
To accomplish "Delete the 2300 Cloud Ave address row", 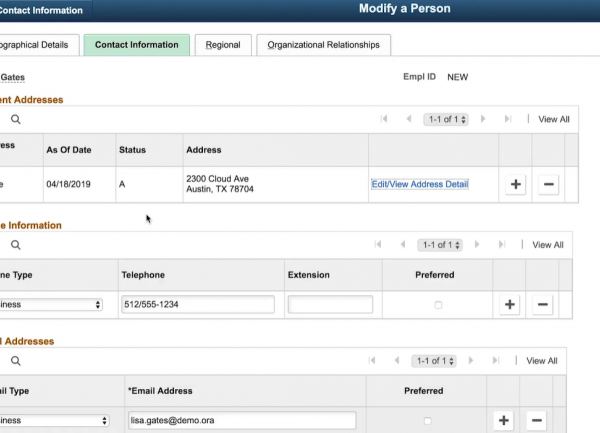I will (548, 184).
